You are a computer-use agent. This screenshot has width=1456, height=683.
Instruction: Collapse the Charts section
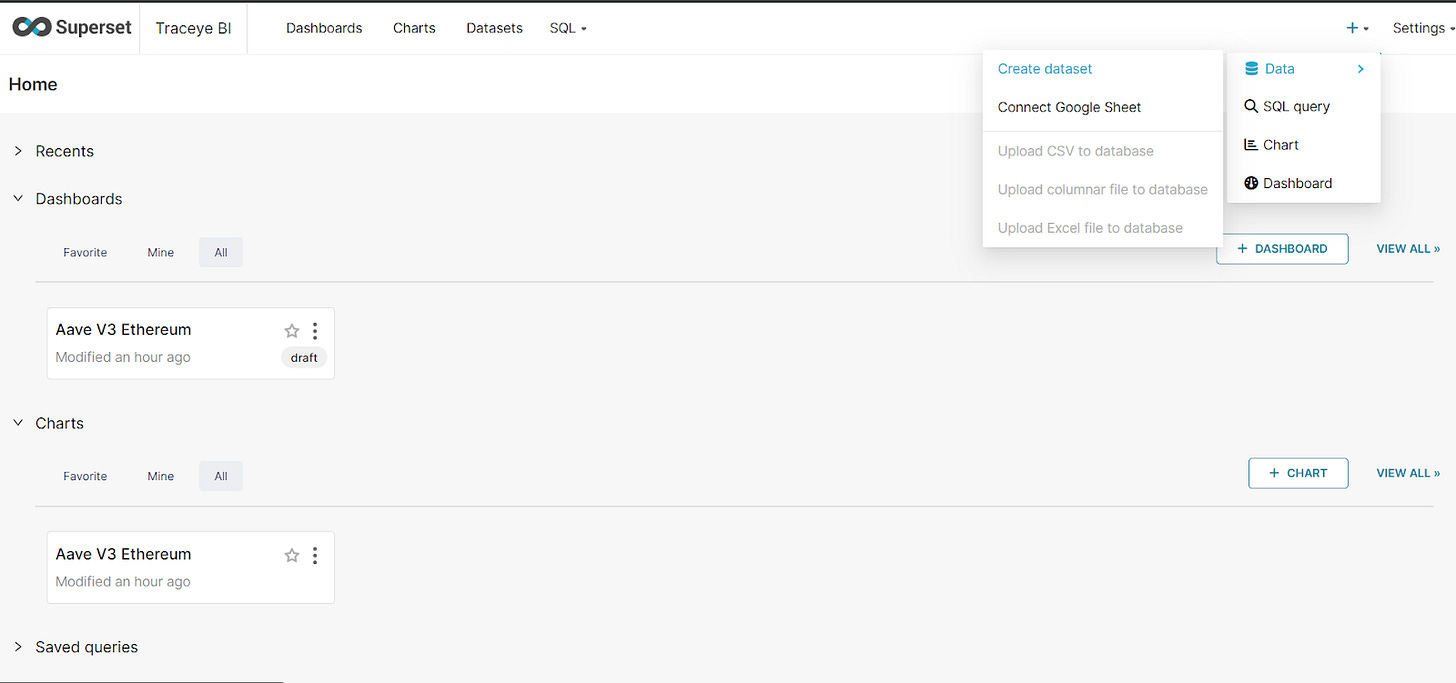[x=18, y=423]
